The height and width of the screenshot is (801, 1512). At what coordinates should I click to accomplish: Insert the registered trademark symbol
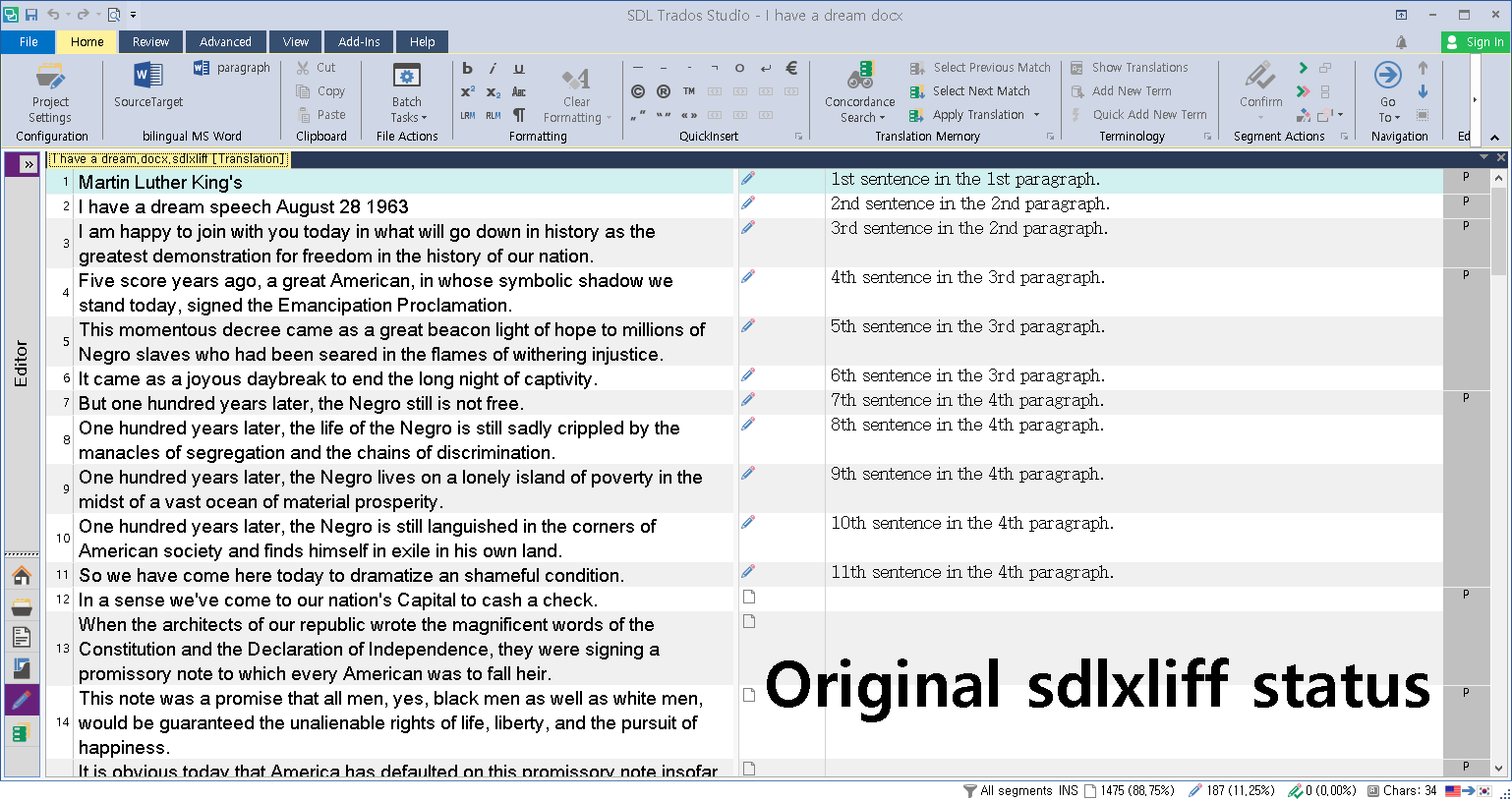(664, 91)
